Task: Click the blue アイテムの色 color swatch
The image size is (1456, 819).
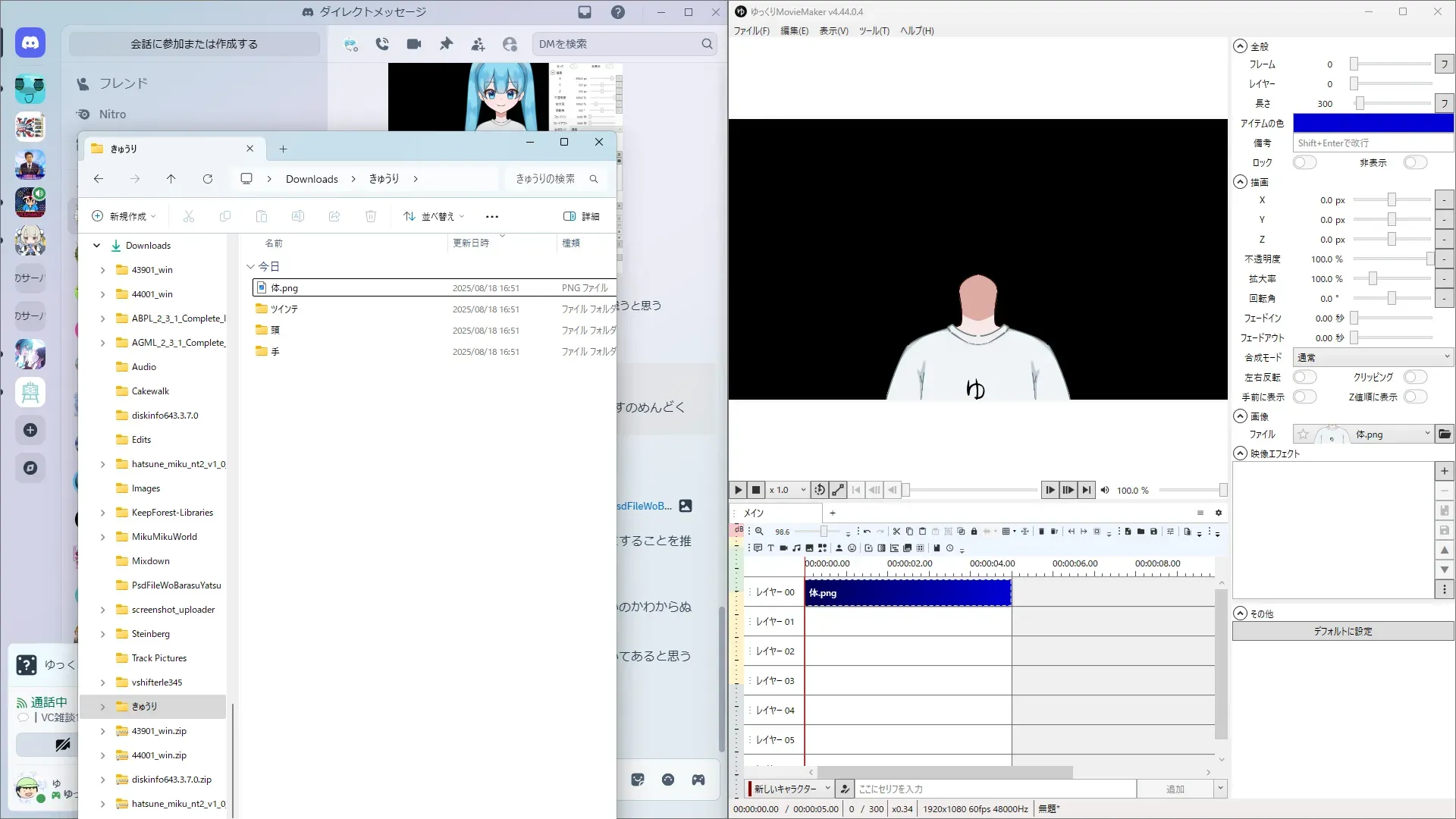Action: point(1373,123)
